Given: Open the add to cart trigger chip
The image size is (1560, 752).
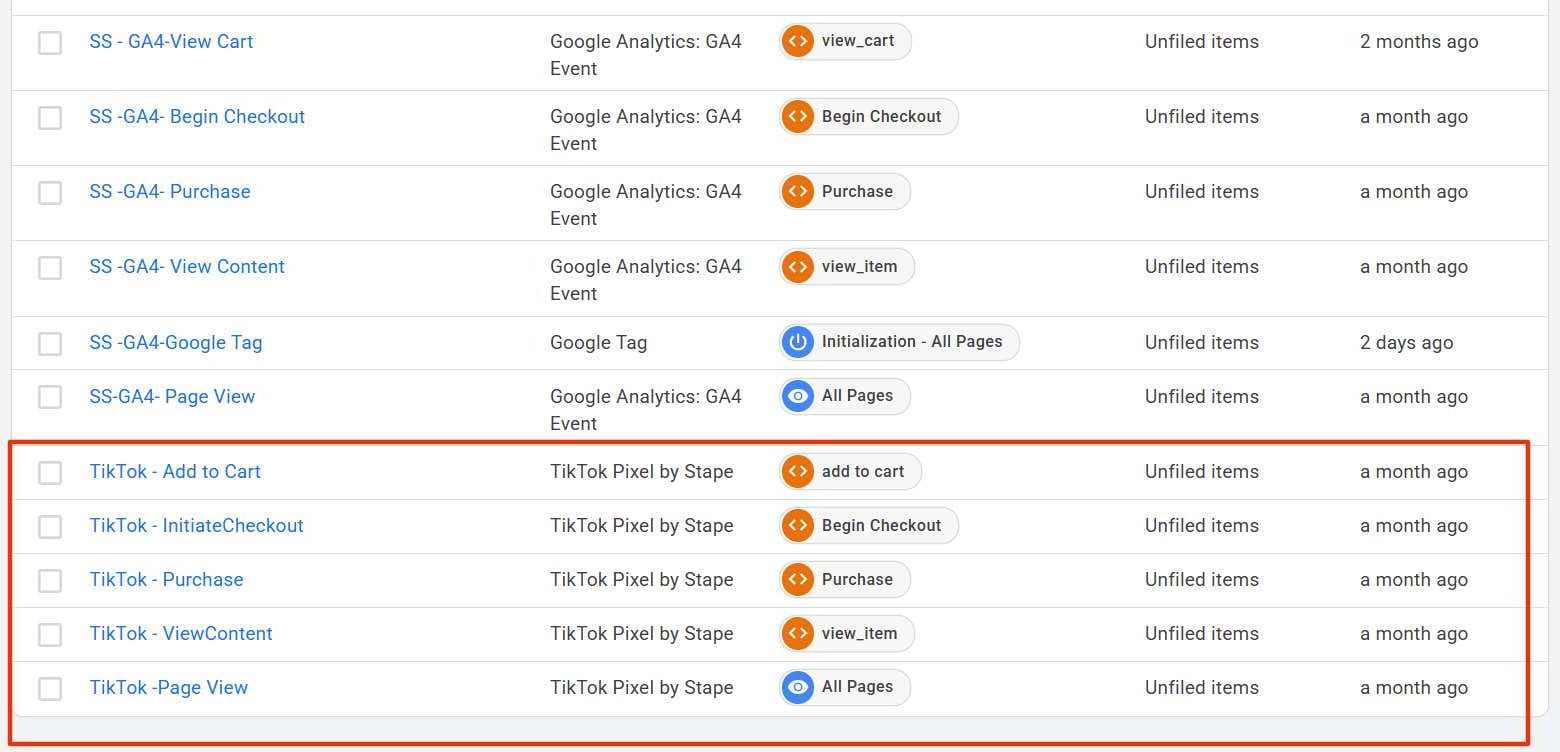Looking at the screenshot, I should 850,471.
